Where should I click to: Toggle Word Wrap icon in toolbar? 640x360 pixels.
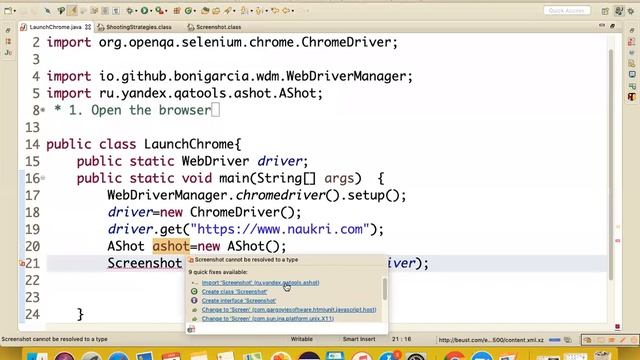[94, 11]
